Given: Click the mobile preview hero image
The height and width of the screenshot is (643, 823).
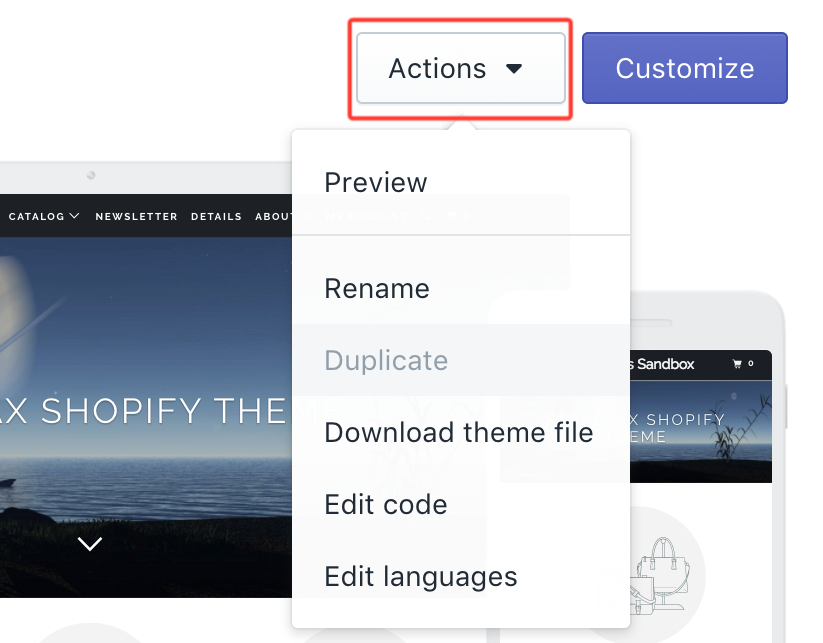Looking at the screenshot, I should (x=700, y=430).
